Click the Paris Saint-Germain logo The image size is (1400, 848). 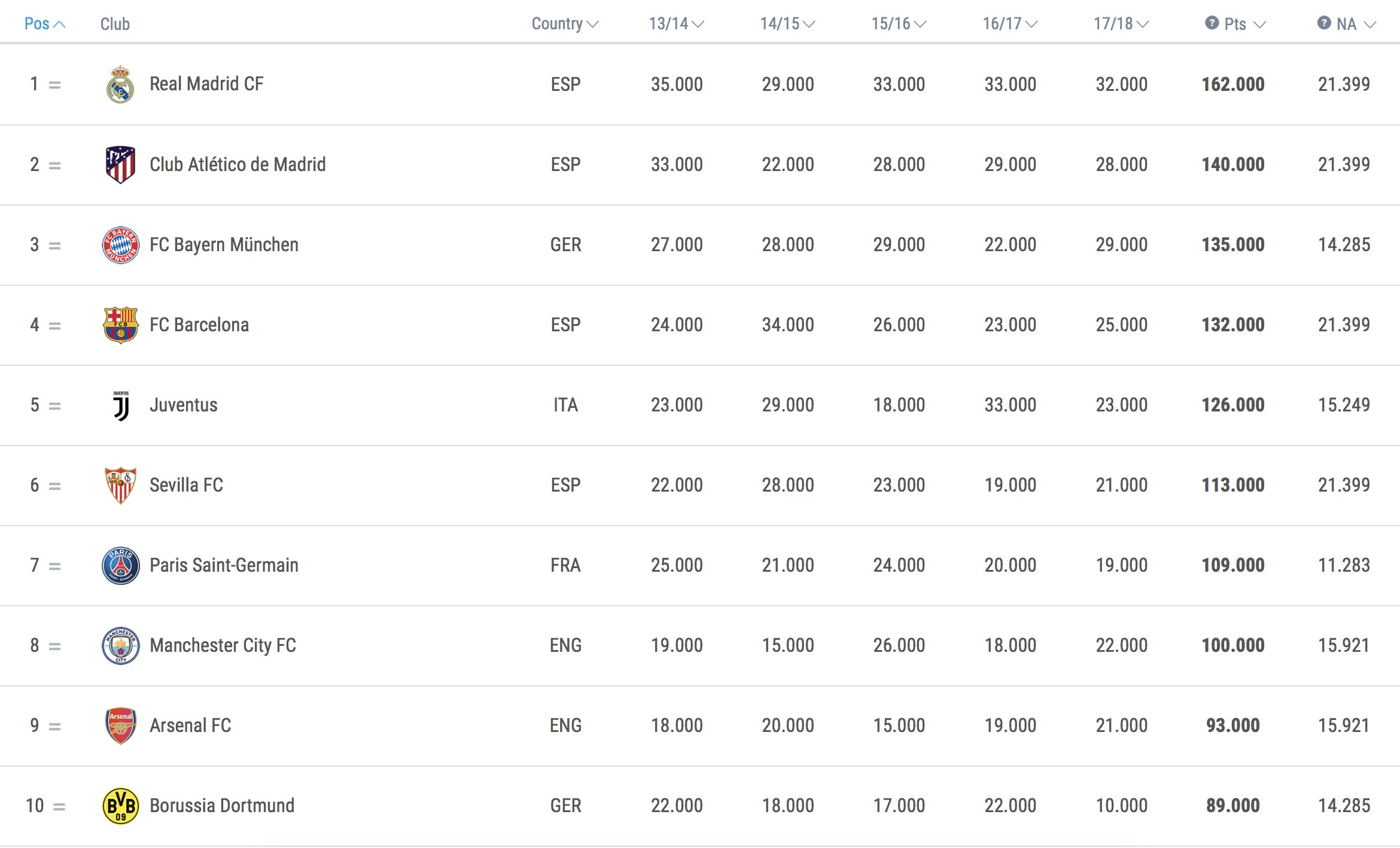tap(120, 565)
